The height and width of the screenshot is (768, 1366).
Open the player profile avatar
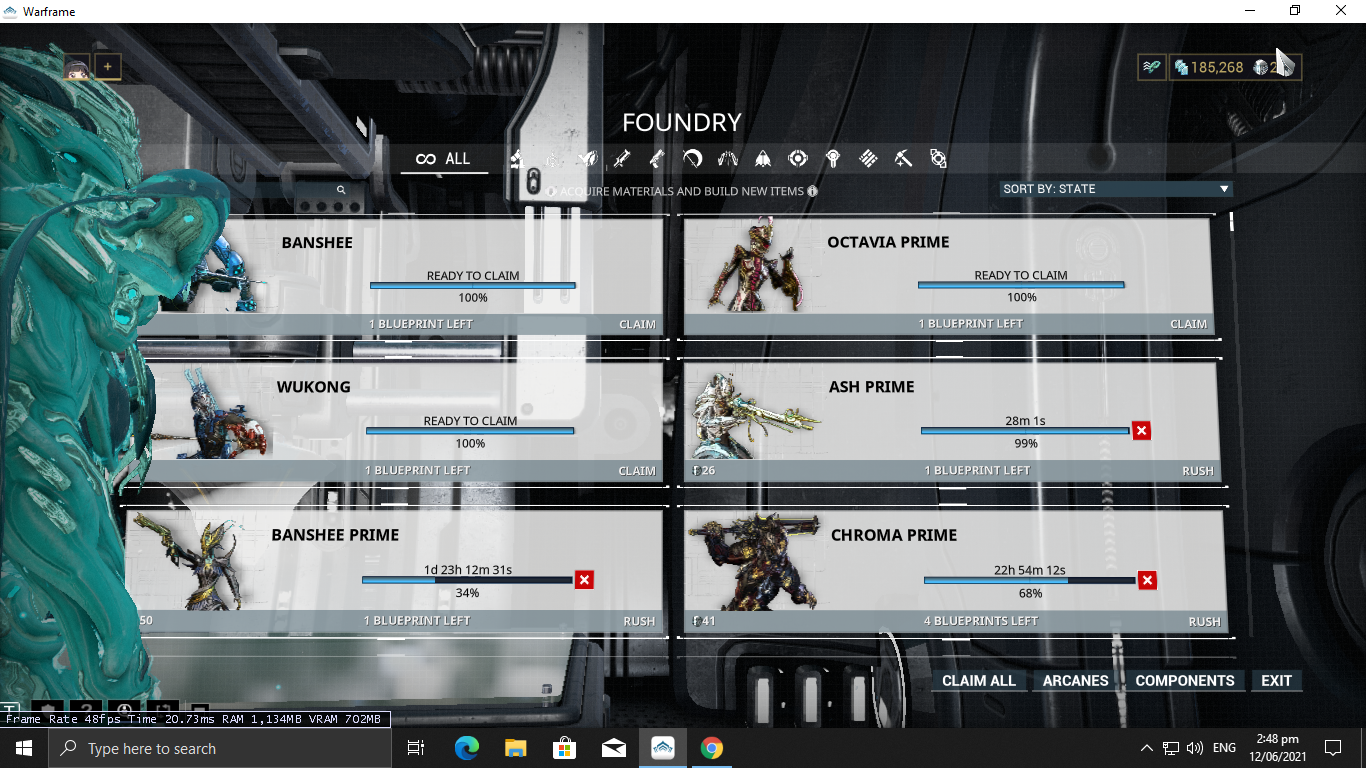[x=77, y=68]
